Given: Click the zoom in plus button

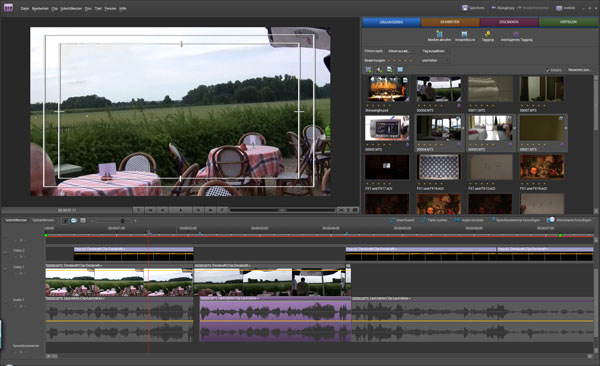Looking at the screenshot, I should pyautogui.click(x=135, y=221).
